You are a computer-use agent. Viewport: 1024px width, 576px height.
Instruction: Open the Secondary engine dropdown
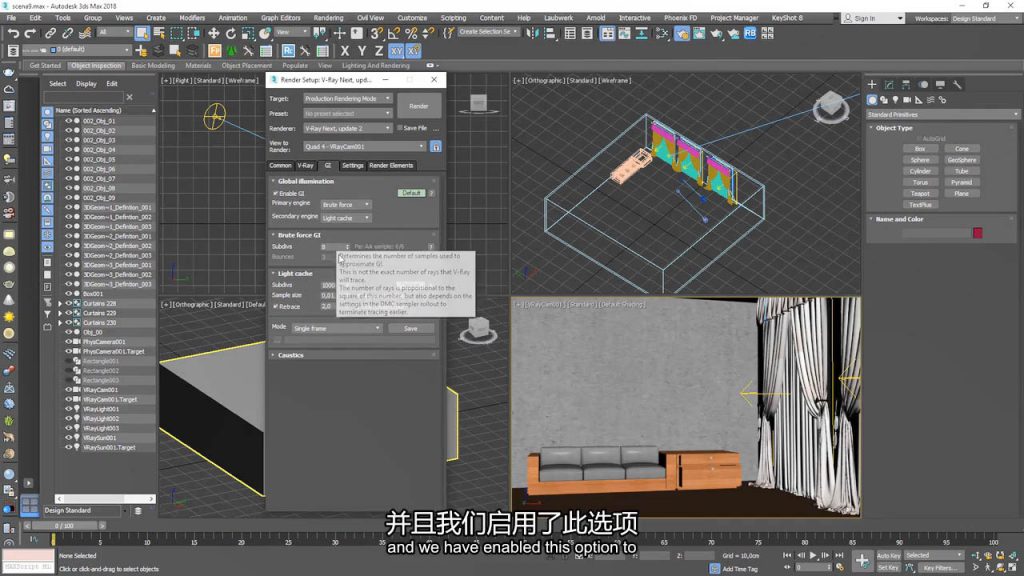click(345, 217)
